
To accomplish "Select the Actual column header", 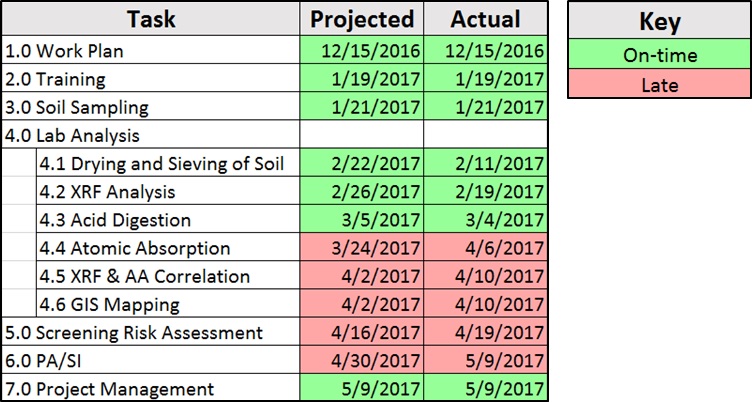I will tap(485, 19).
